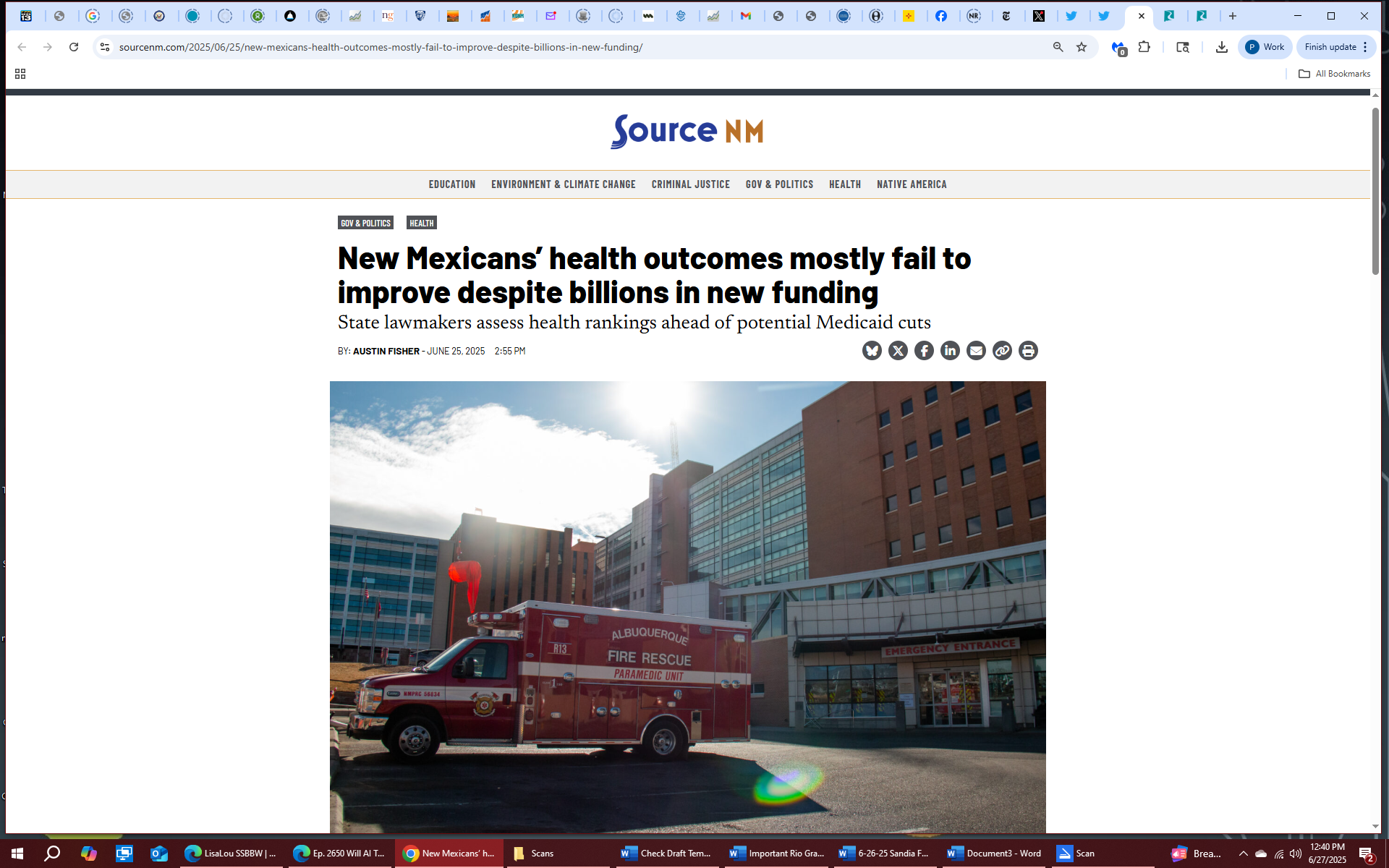Click the address bar URL

pyautogui.click(x=381, y=47)
